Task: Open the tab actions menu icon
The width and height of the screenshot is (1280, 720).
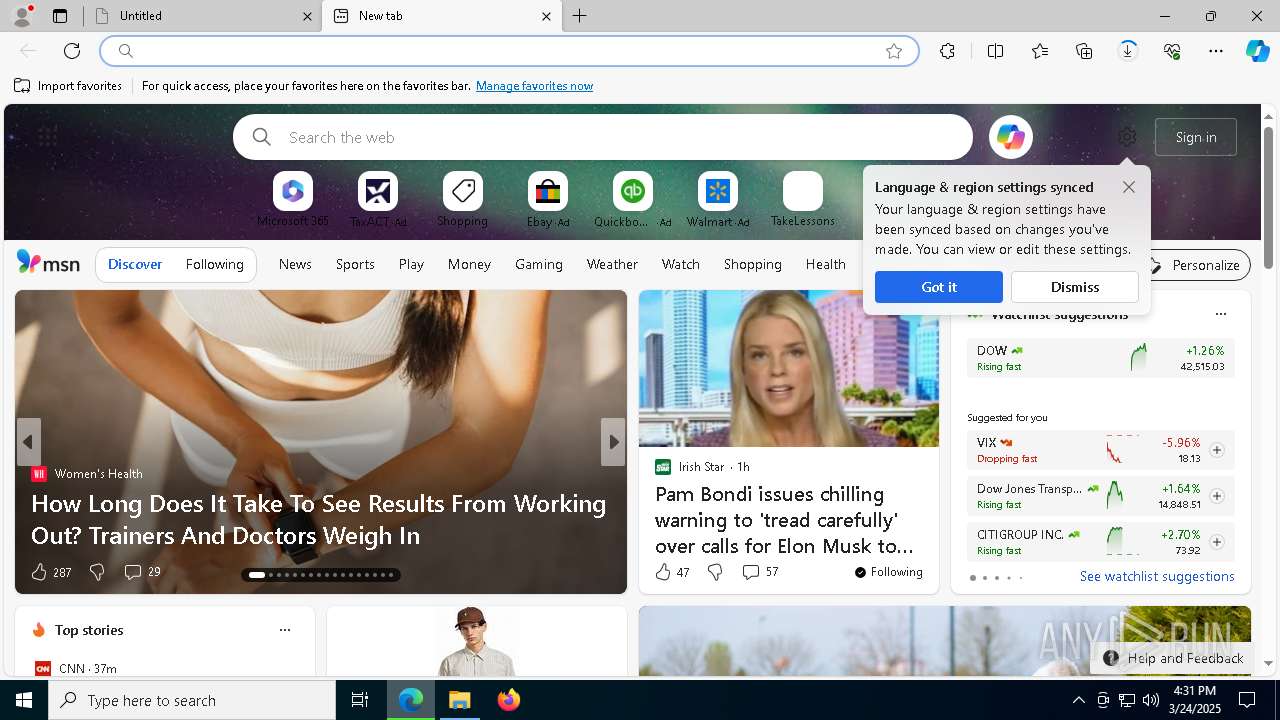Action: [60, 16]
